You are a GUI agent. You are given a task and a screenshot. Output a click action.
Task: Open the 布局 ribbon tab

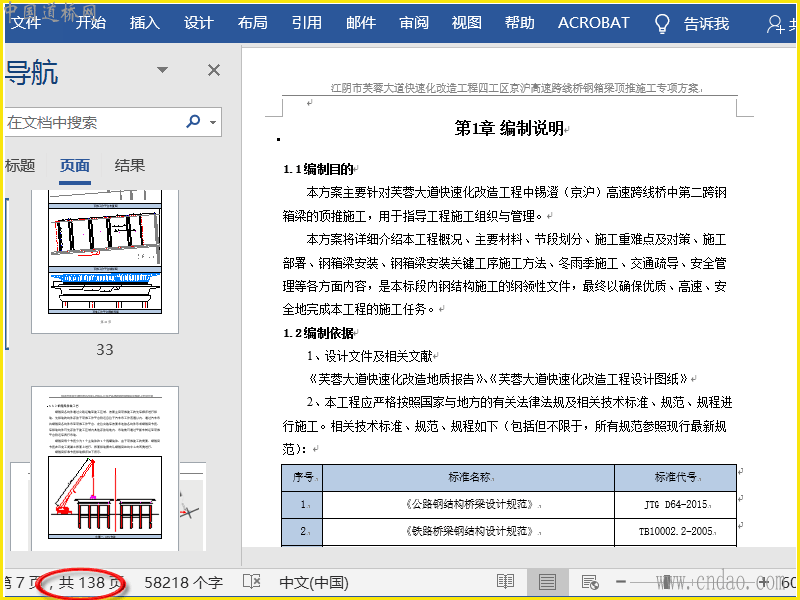click(x=253, y=23)
